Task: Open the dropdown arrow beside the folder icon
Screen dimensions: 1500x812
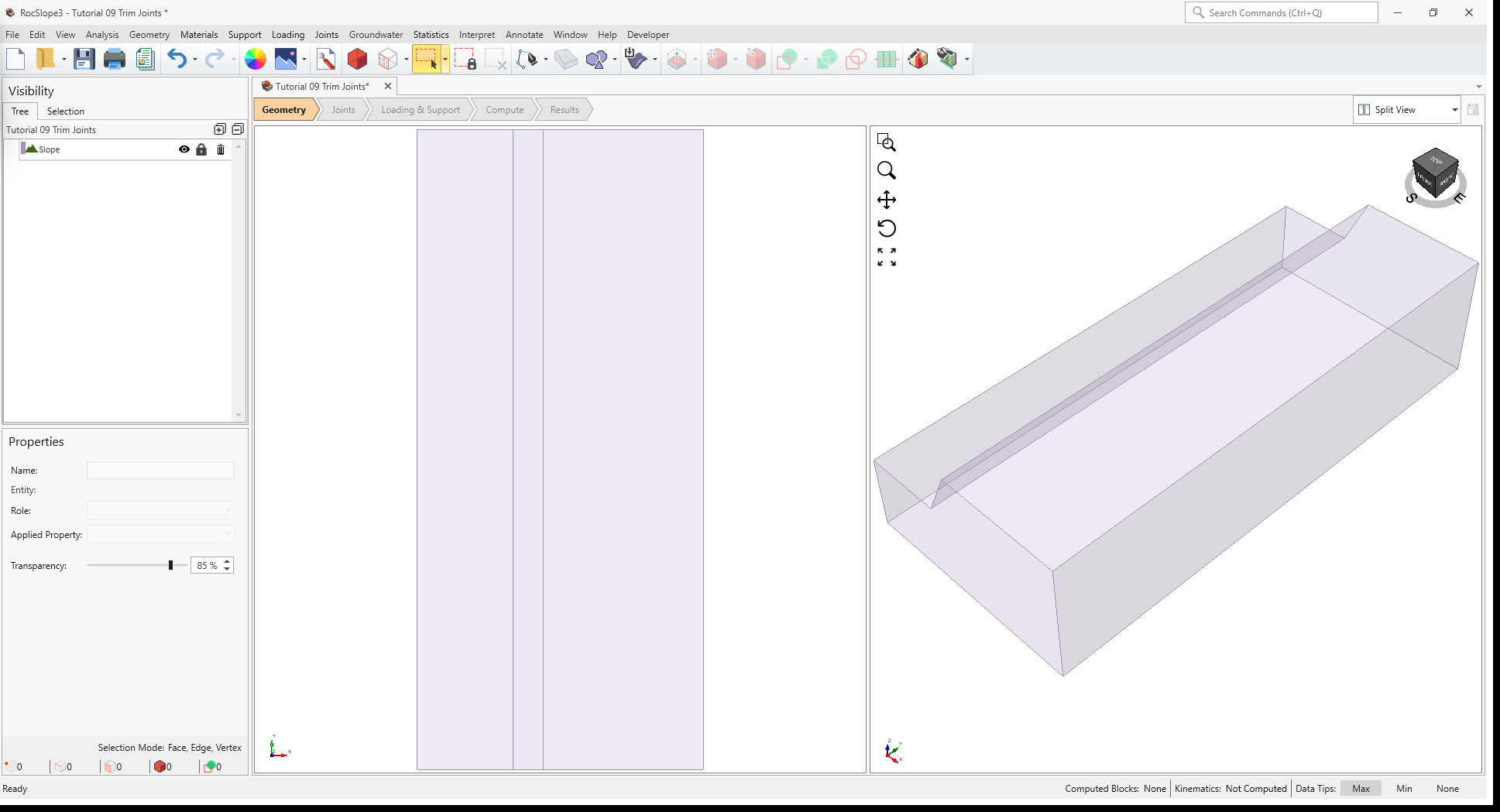Action: tap(64, 60)
